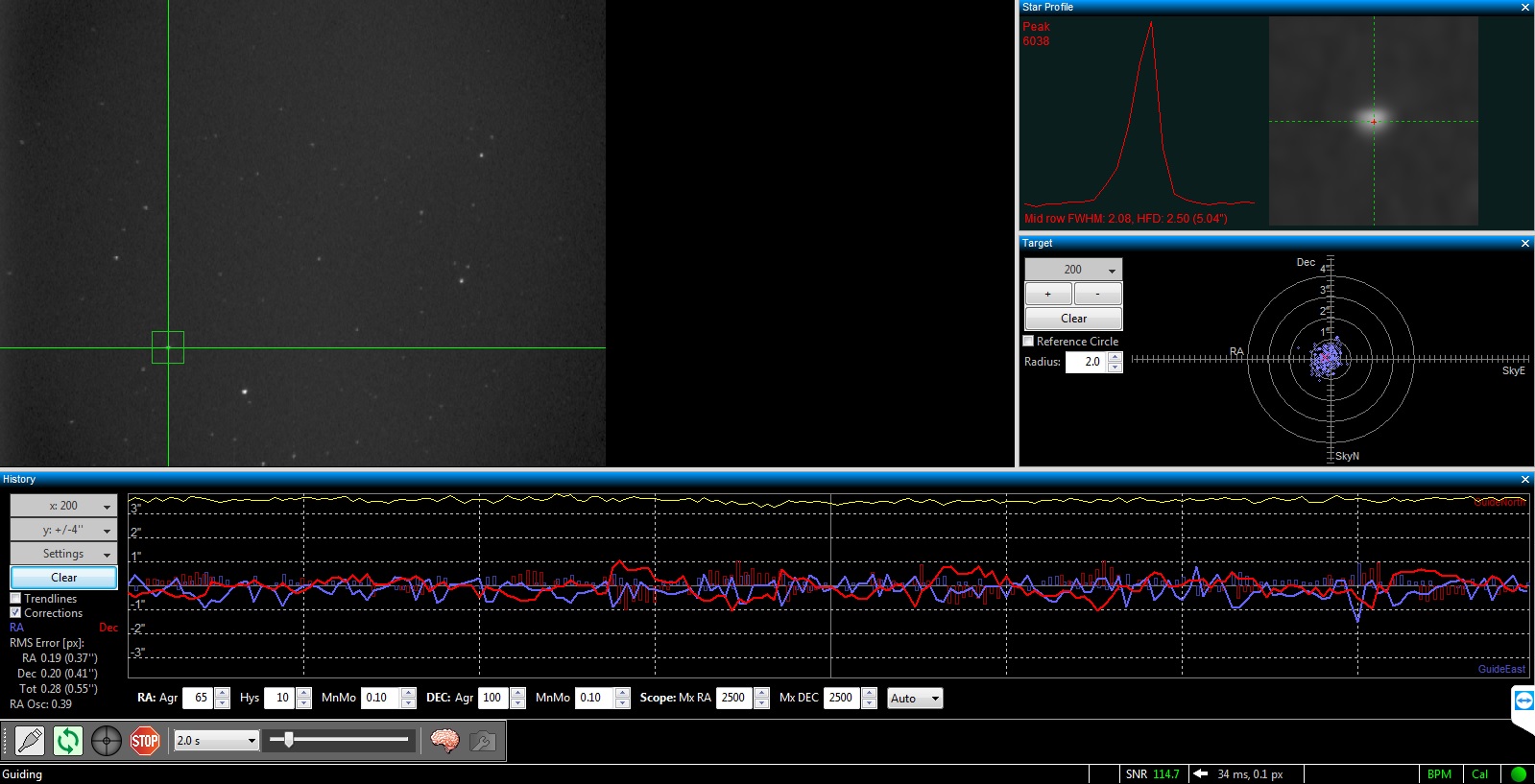Enable the Trendlines checkbox
This screenshot has width=1535, height=784.
[15, 598]
